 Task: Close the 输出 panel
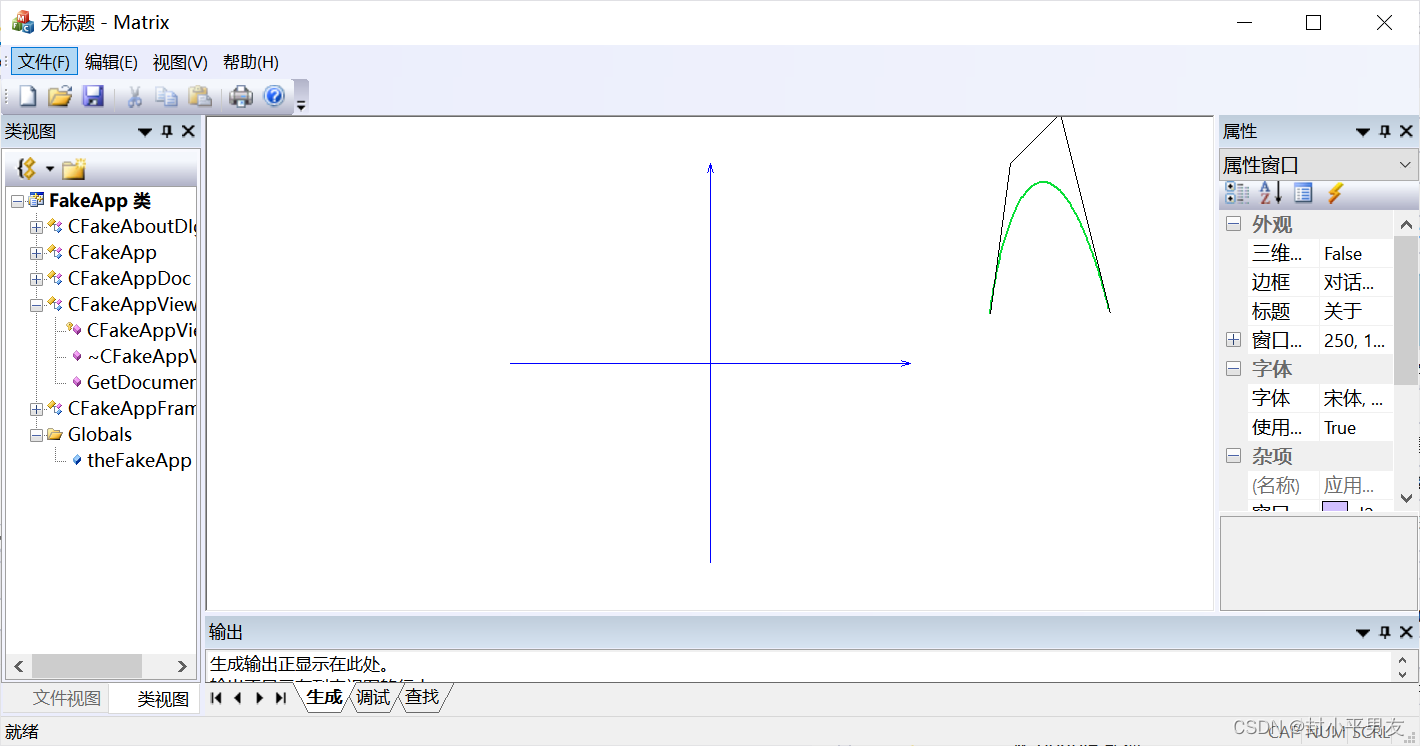pos(1406,632)
